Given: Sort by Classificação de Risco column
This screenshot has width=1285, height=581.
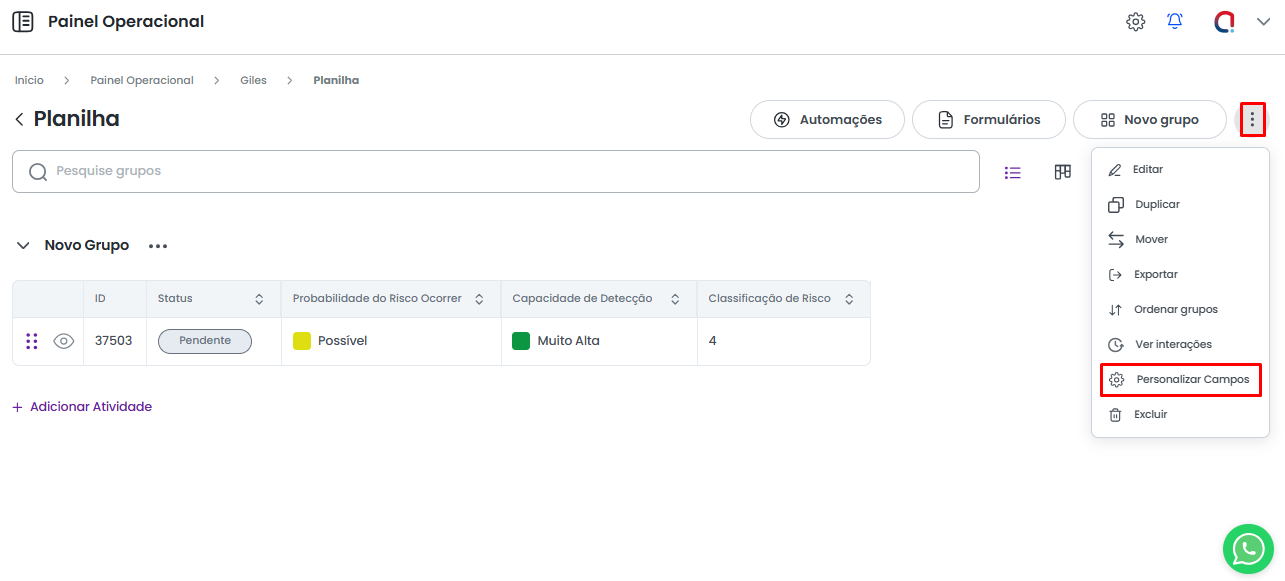Looking at the screenshot, I should (x=849, y=299).
